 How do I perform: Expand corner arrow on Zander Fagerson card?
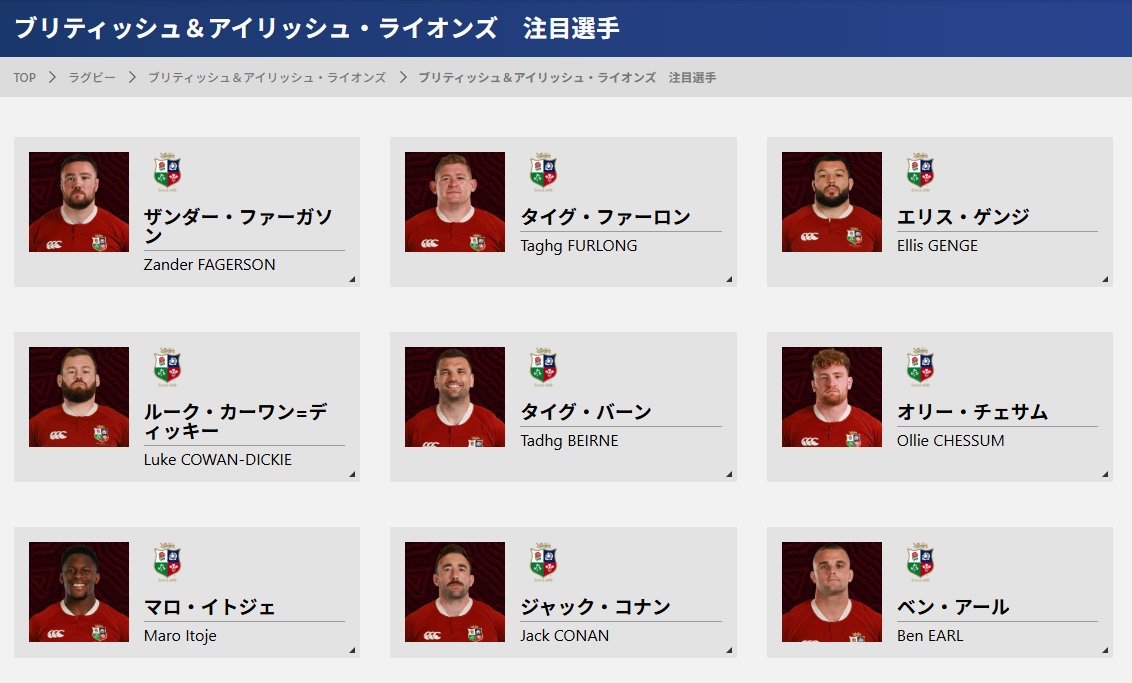pyautogui.click(x=352, y=280)
